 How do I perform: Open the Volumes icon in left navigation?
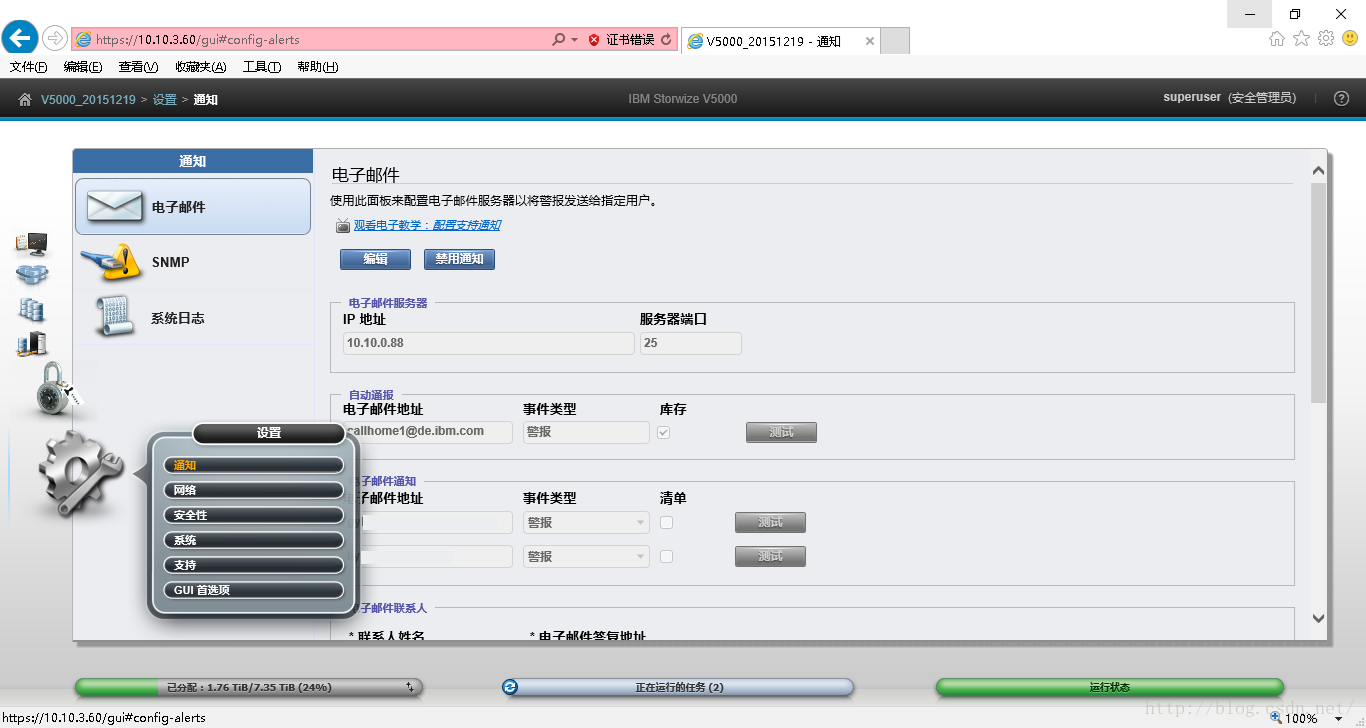click(x=32, y=309)
